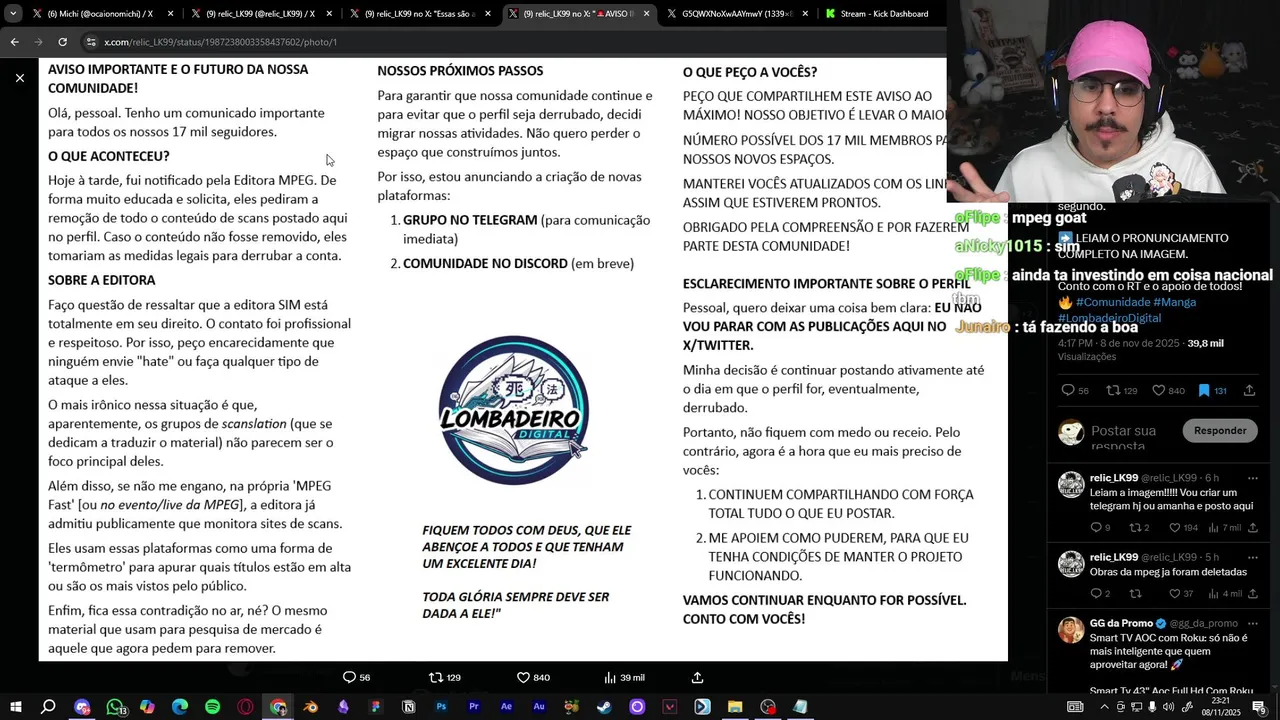Click the Responder button
Screen dimensions: 1280x720
(1220, 431)
